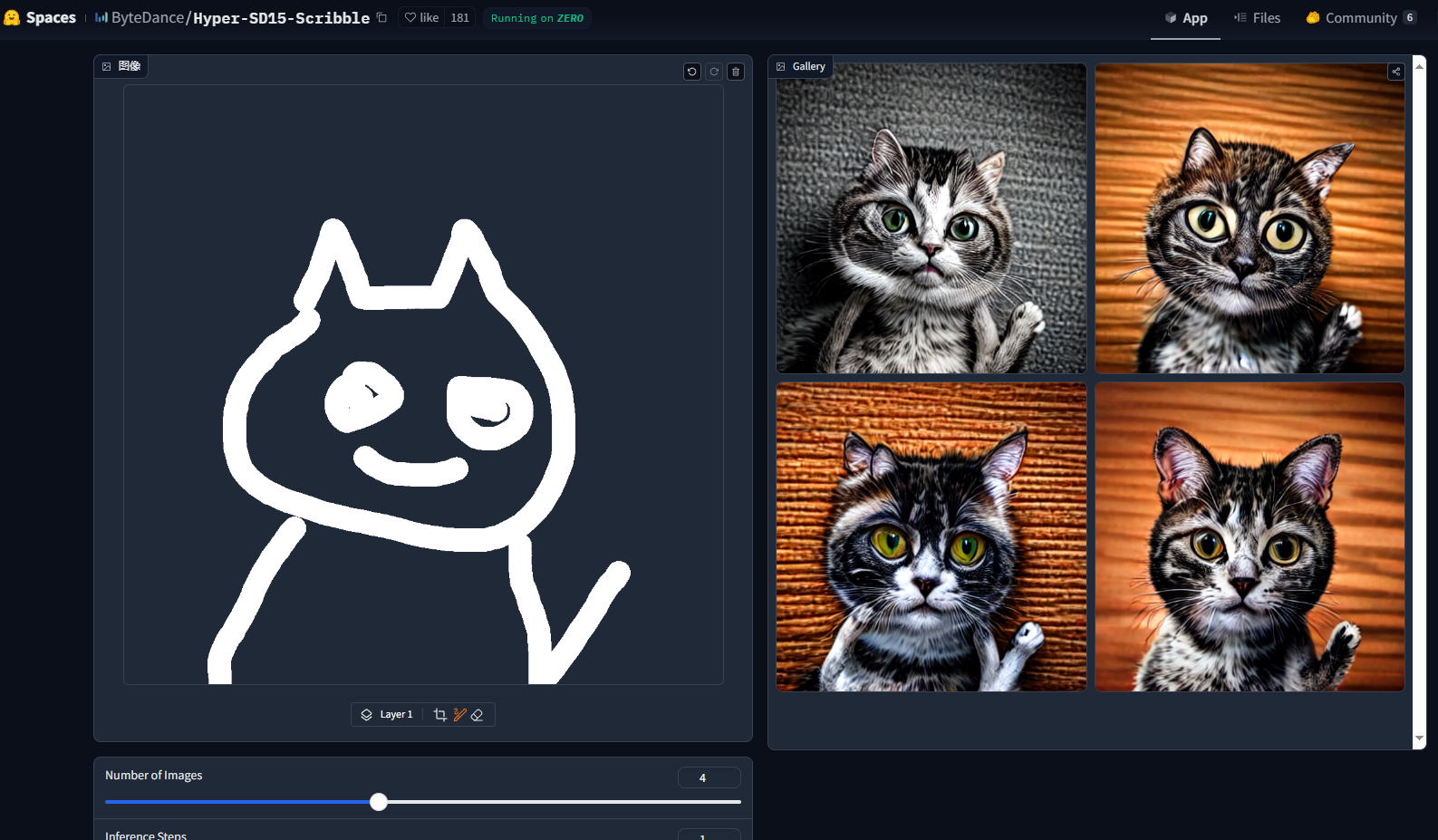Clear the sketch with the trash icon
The height and width of the screenshot is (840, 1438).
(736, 72)
